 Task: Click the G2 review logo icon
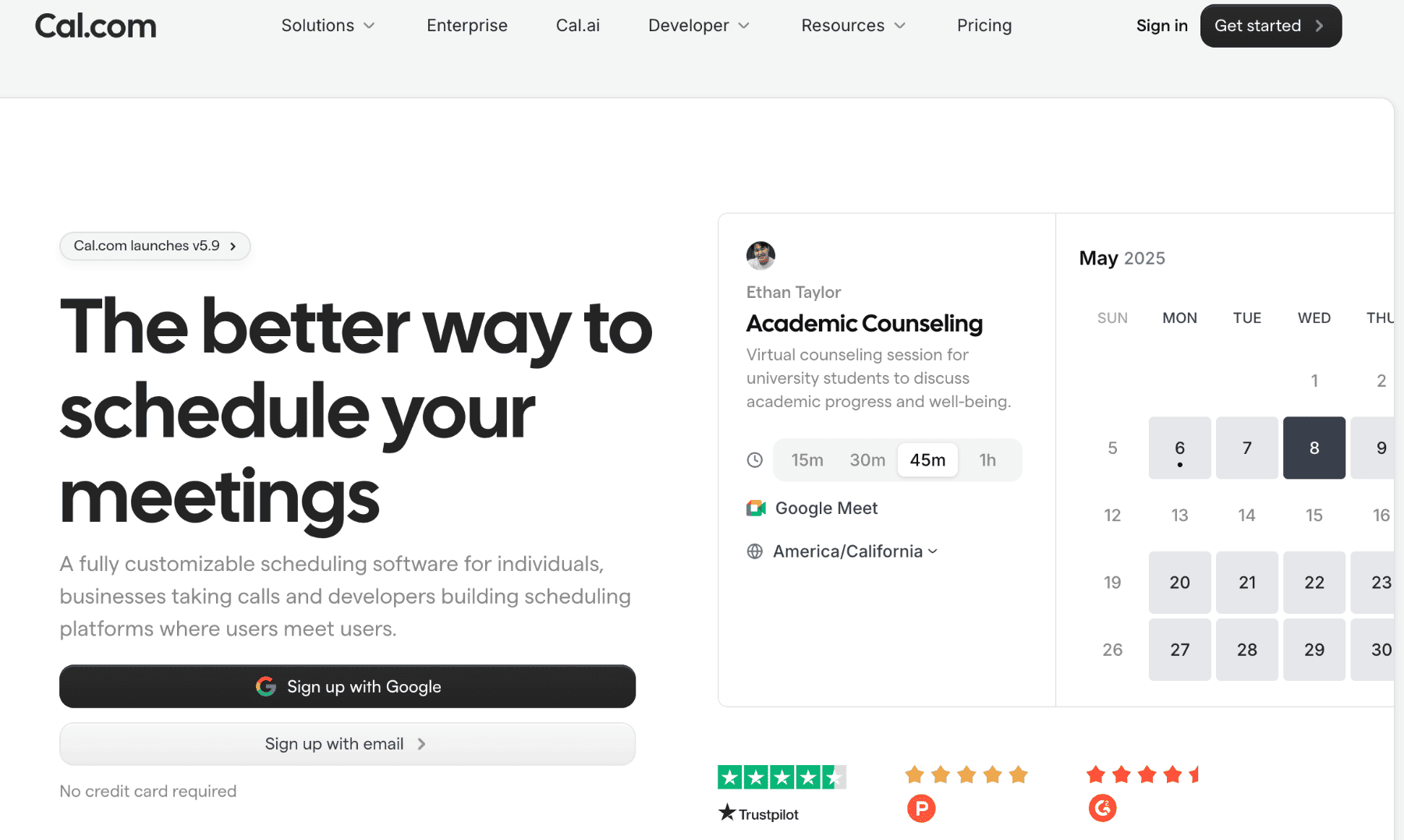(x=1102, y=809)
